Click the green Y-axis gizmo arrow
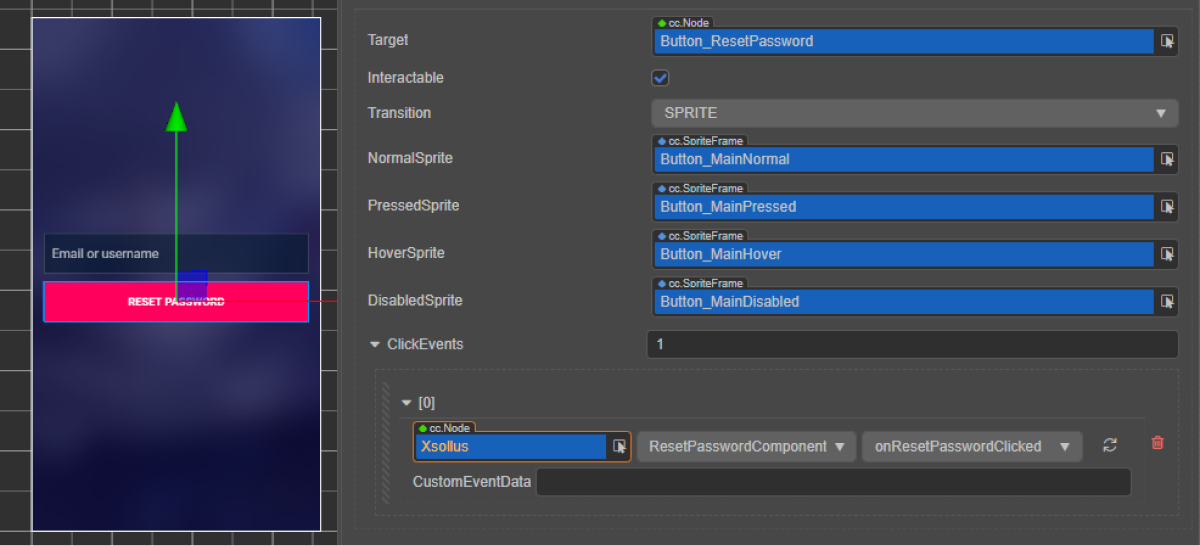The width and height of the screenshot is (1200, 546). coord(176,116)
